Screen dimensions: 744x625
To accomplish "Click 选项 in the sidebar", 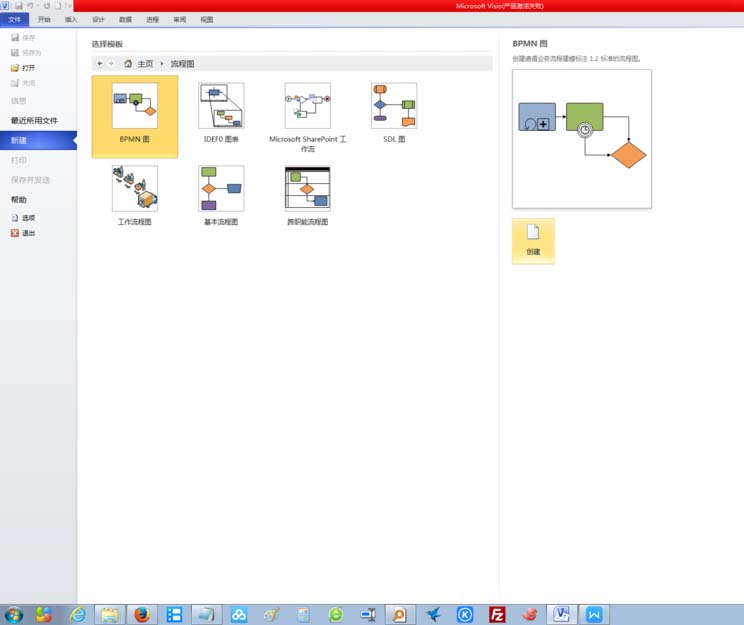I will tap(23, 218).
